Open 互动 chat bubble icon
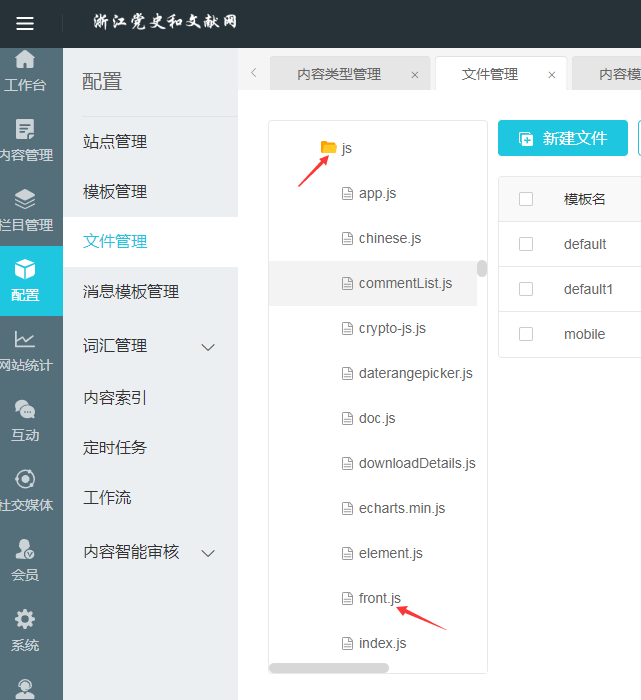 coord(25,409)
